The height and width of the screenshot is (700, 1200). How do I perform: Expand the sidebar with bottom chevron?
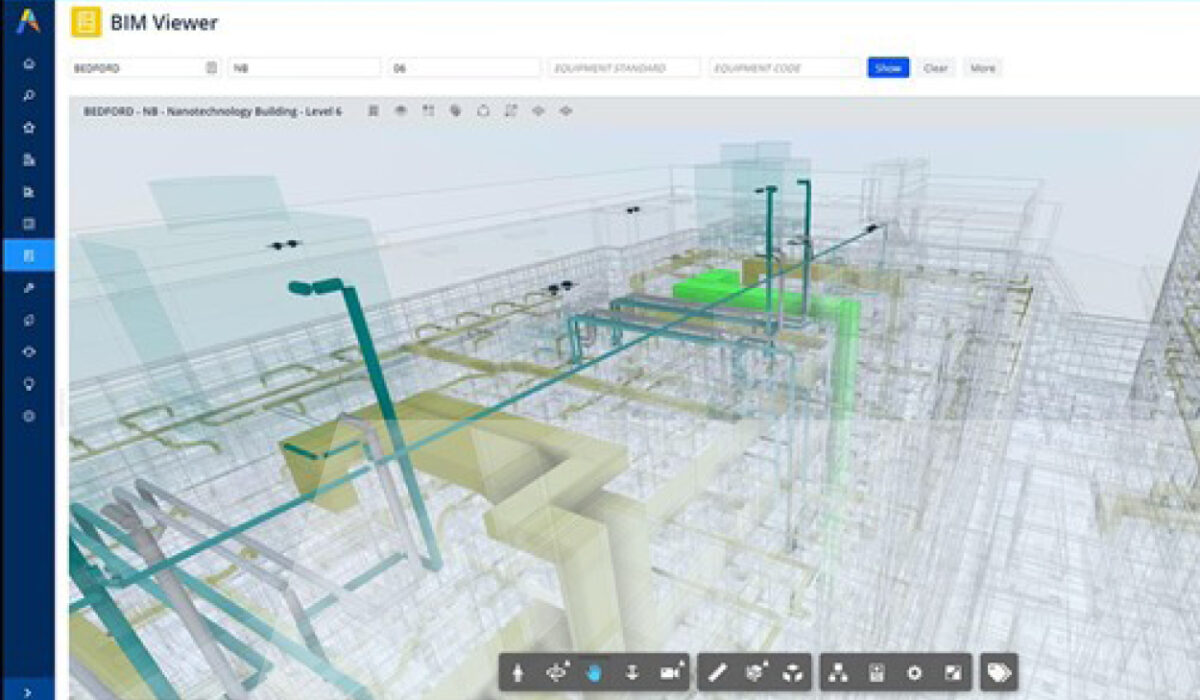coord(28,690)
